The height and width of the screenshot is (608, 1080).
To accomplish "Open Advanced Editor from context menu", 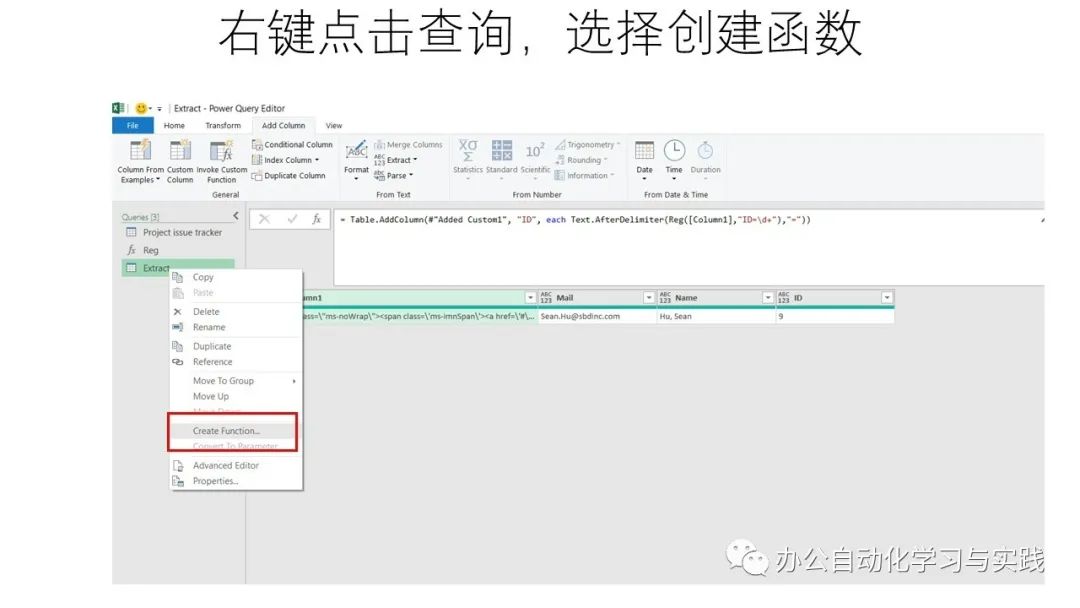I will coord(236,465).
